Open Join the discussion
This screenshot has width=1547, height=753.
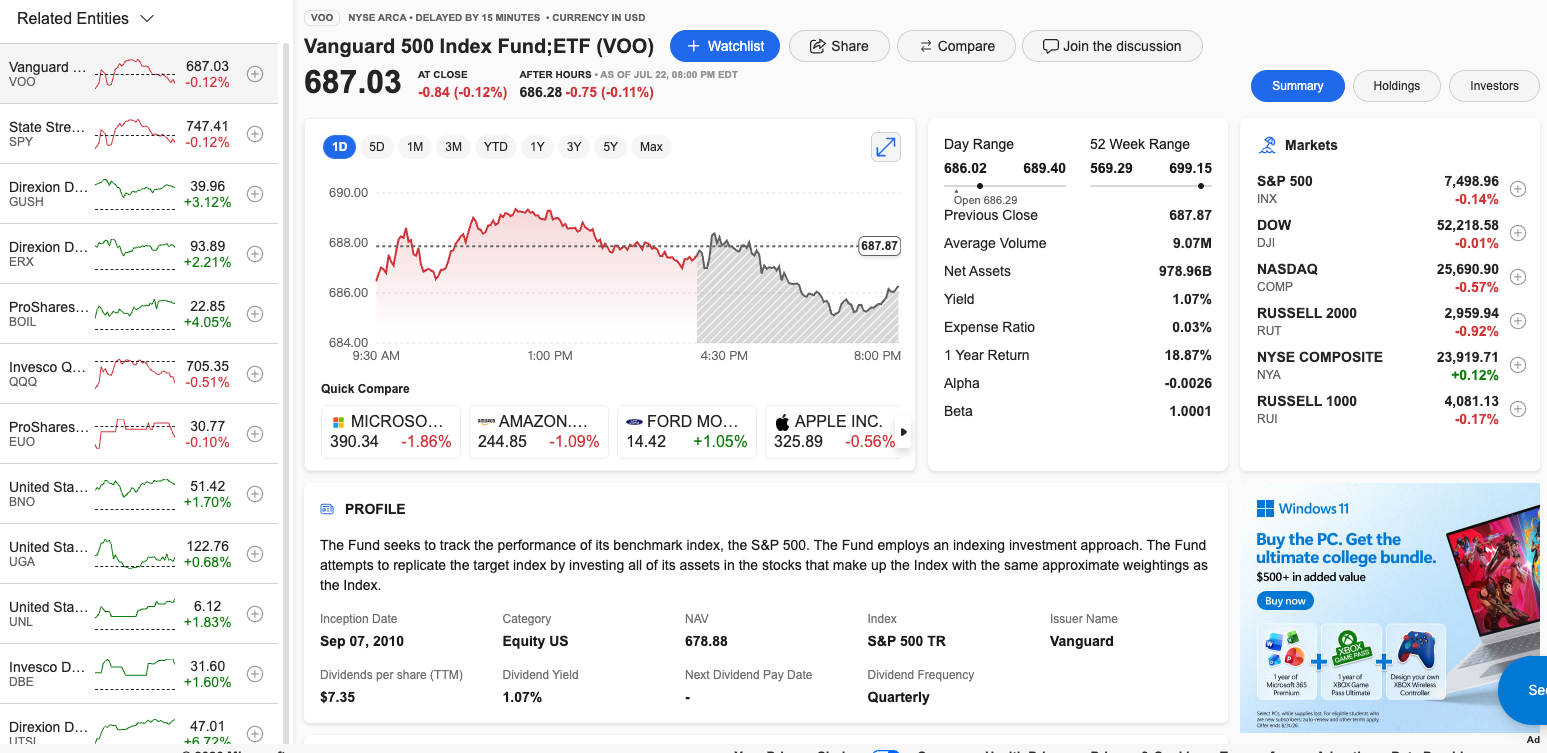1112,46
